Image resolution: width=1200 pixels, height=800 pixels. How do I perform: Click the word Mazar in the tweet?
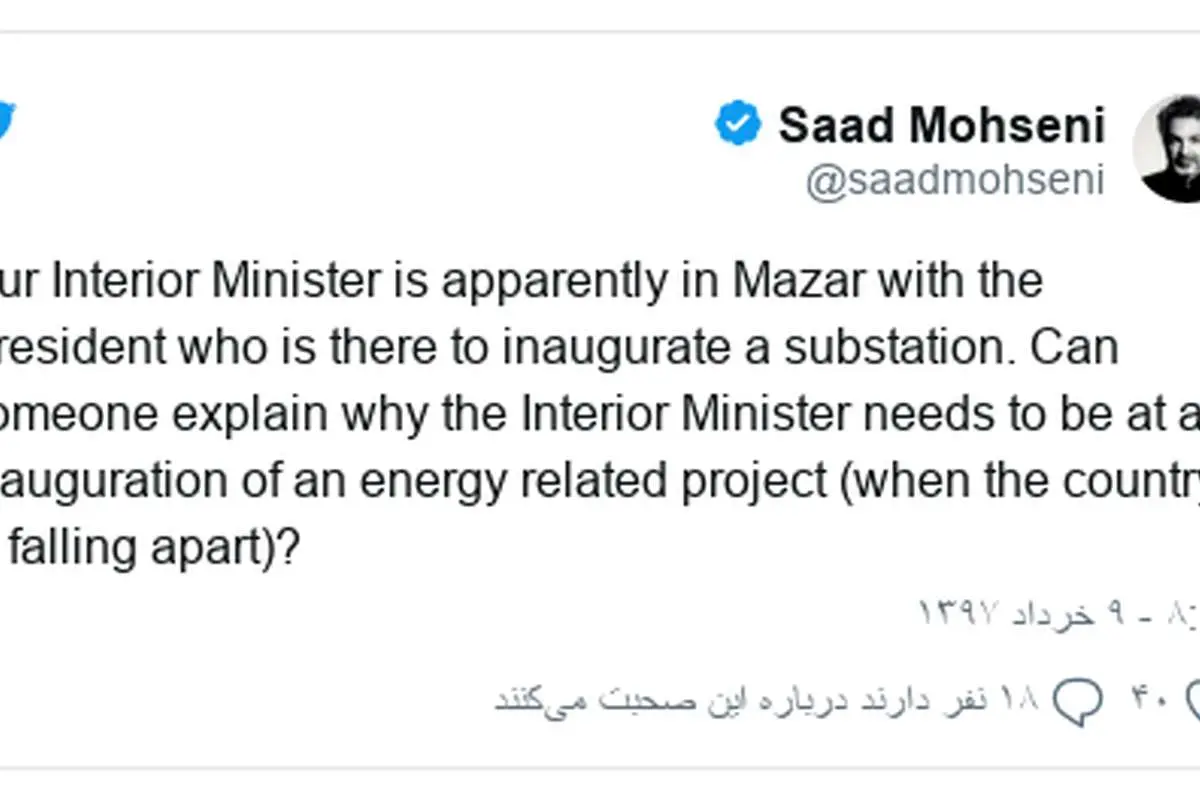pyautogui.click(x=800, y=282)
